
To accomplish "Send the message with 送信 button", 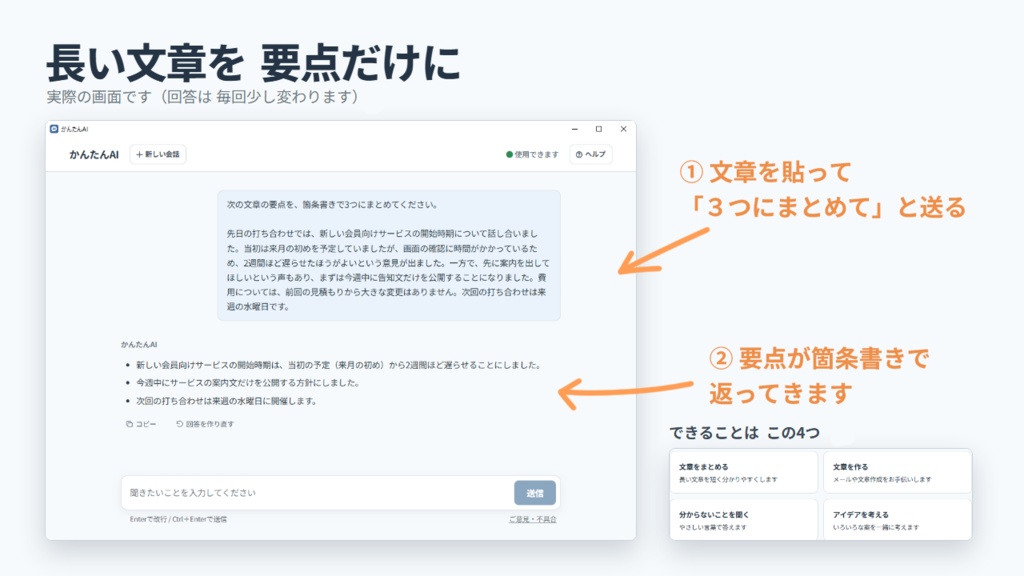I will [x=535, y=493].
